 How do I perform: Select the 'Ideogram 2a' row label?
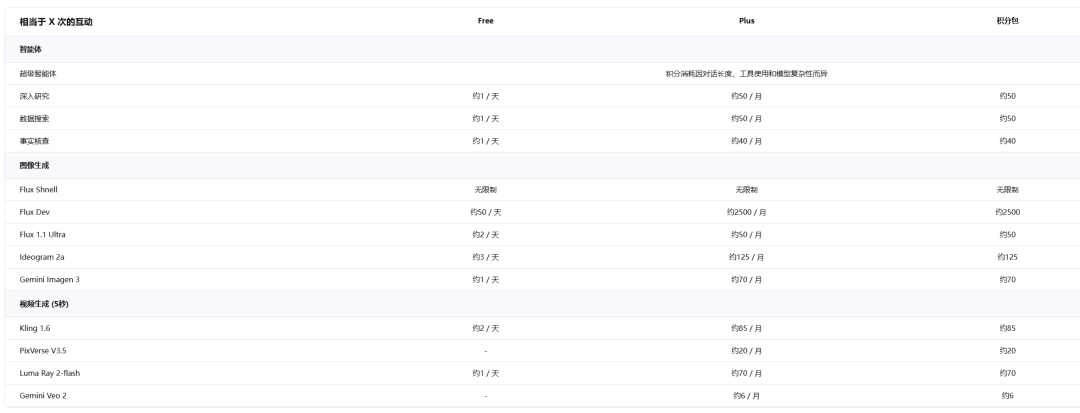(42, 257)
